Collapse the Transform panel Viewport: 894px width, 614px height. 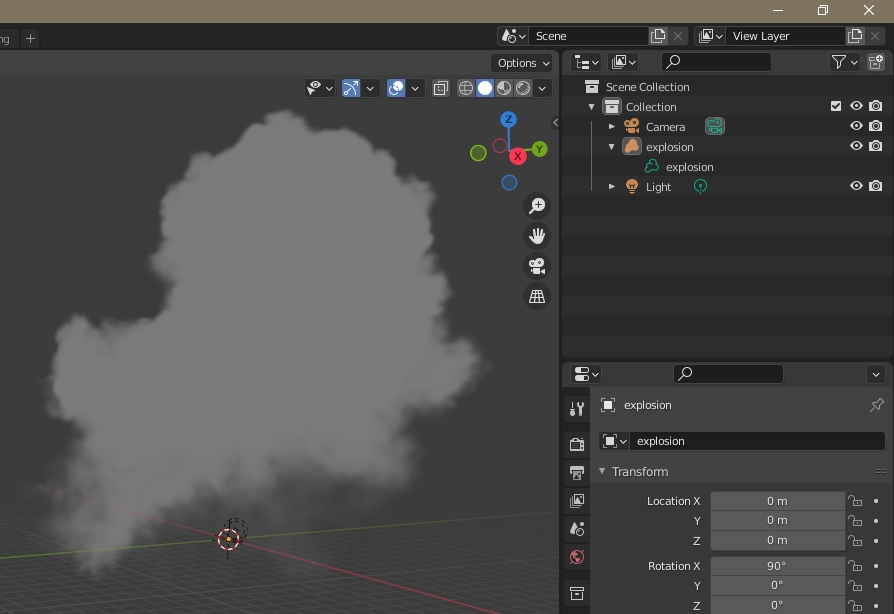[x=602, y=471]
